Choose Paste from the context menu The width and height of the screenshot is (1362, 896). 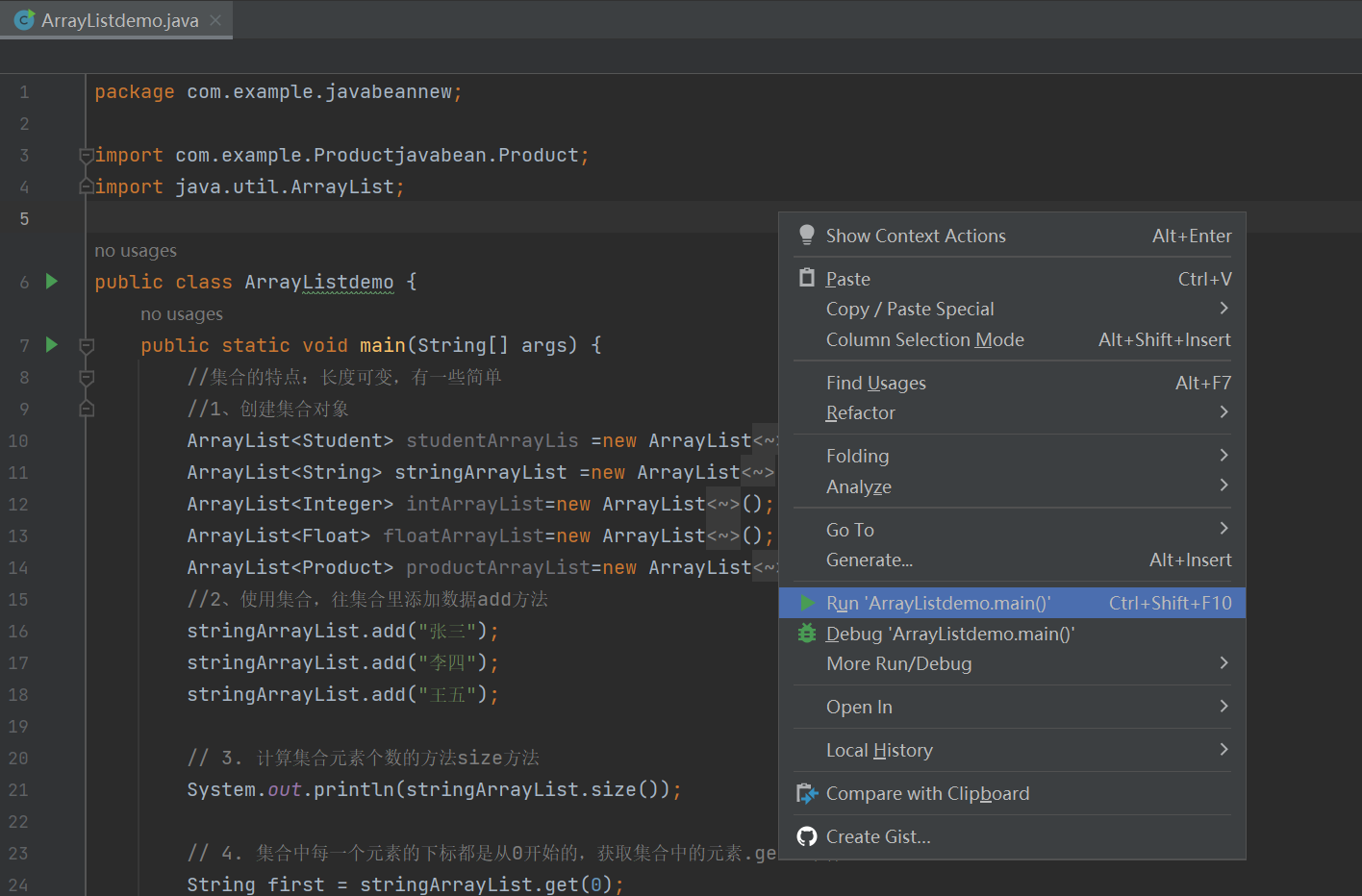(1012, 279)
